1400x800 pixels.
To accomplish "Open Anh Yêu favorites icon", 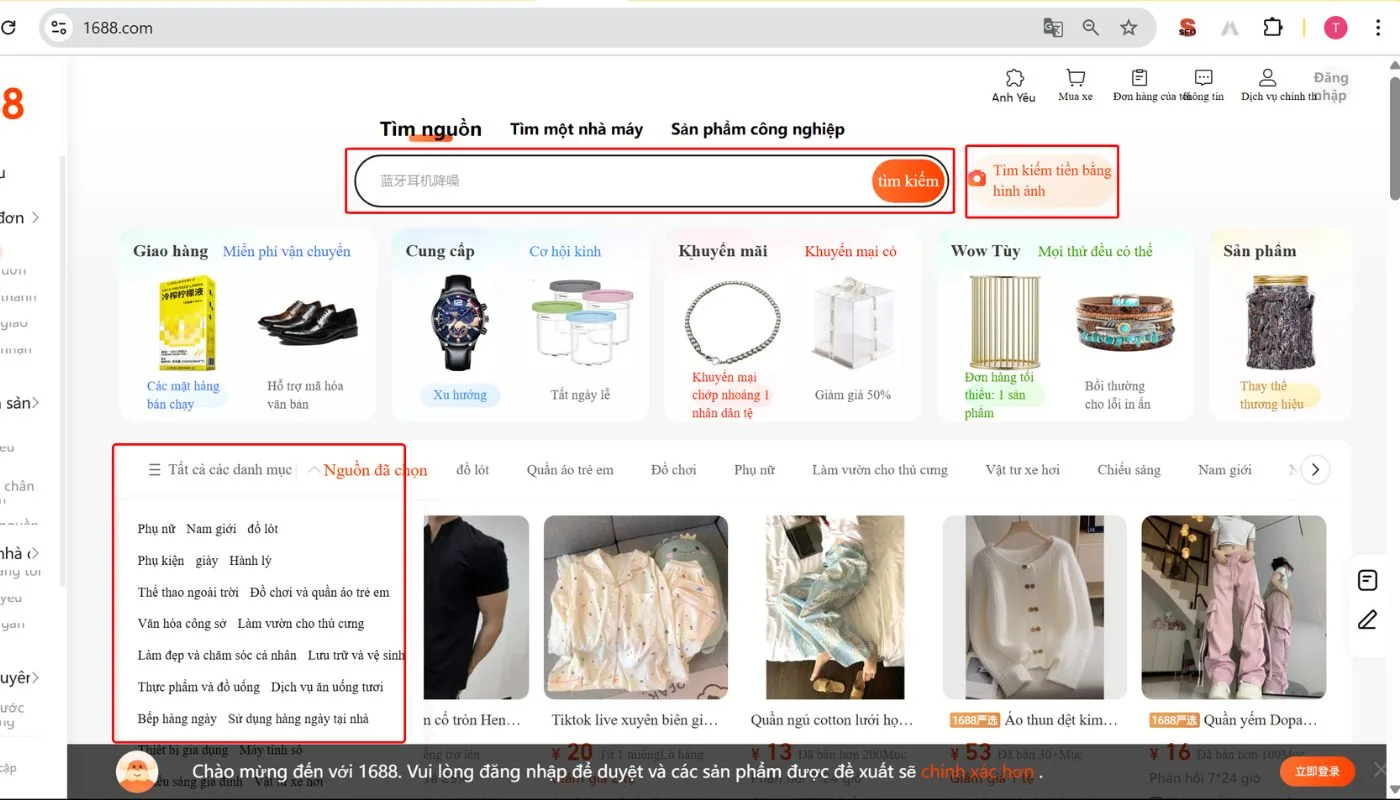I will click(1014, 78).
